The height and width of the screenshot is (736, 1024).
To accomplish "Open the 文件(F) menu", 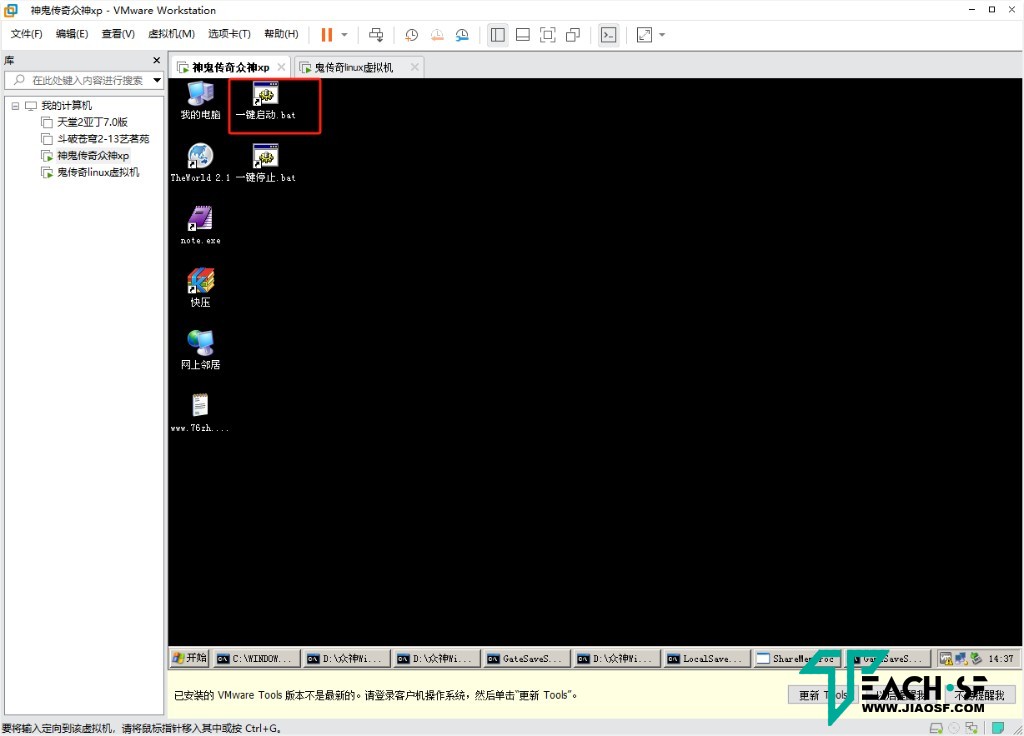I will point(26,34).
